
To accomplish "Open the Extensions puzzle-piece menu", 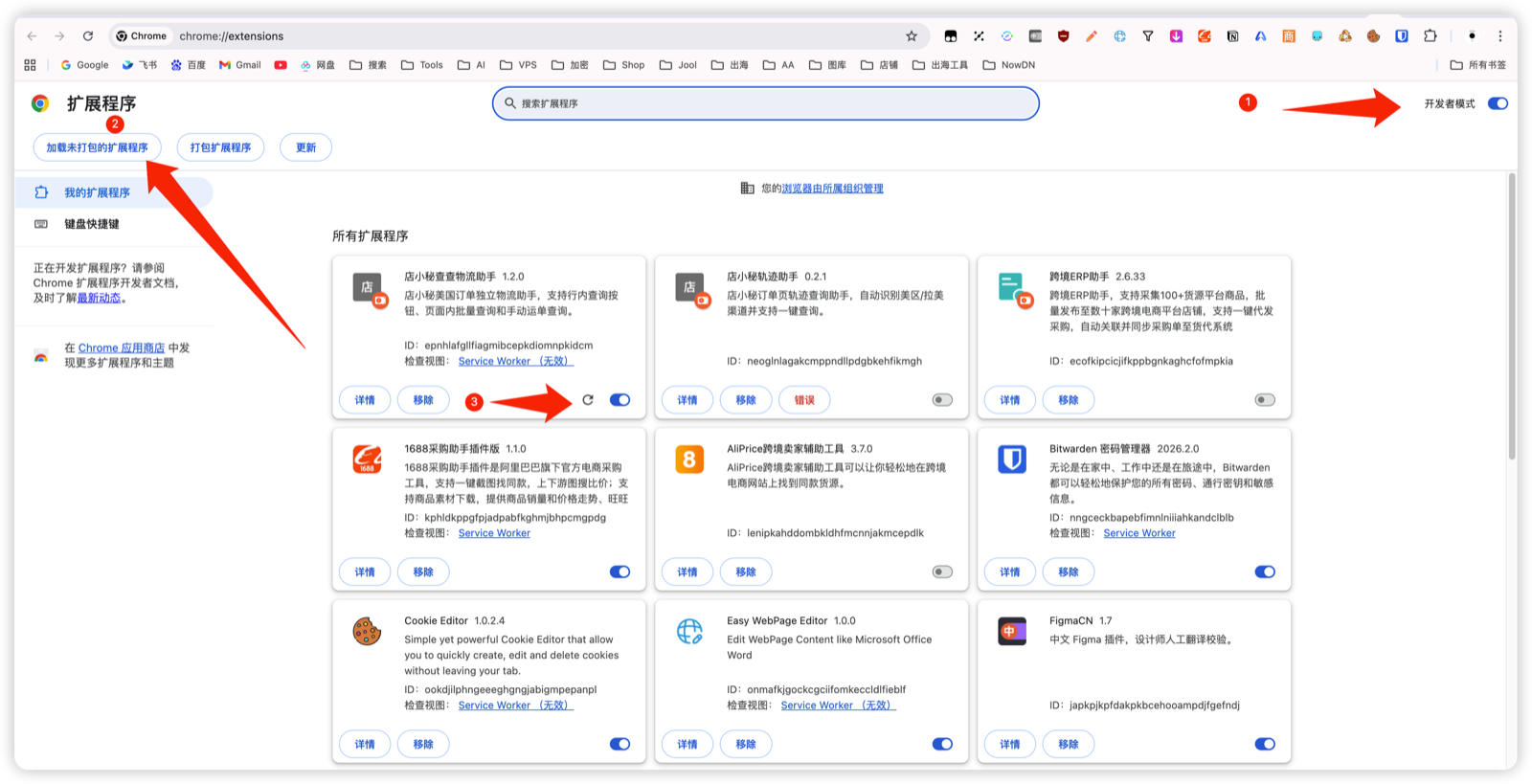I will (x=1431, y=36).
